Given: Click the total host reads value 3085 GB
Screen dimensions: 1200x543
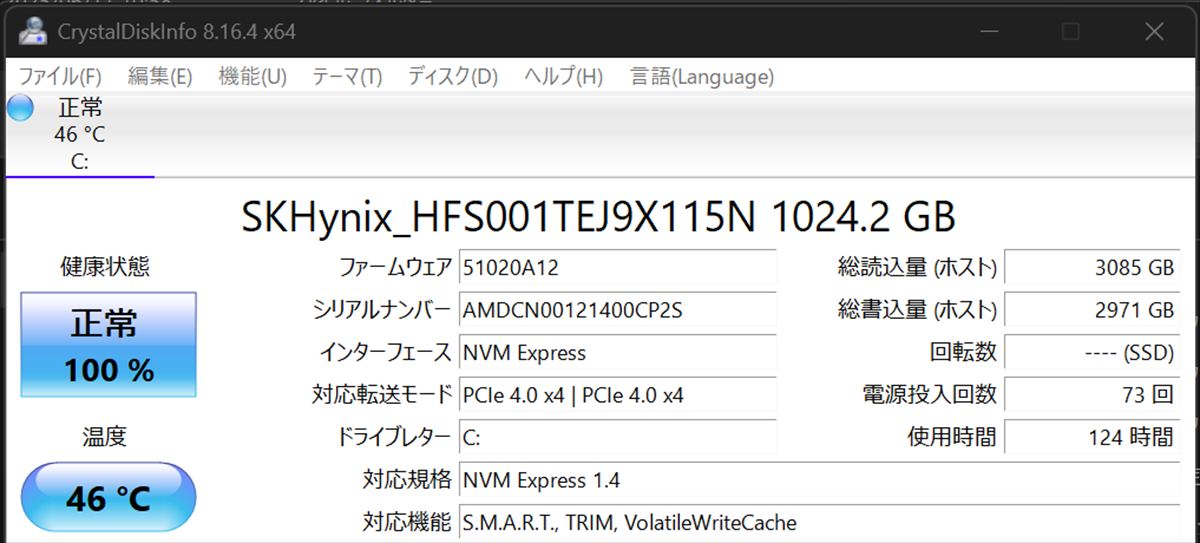Looking at the screenshot, I should [x=1092, y=267].
